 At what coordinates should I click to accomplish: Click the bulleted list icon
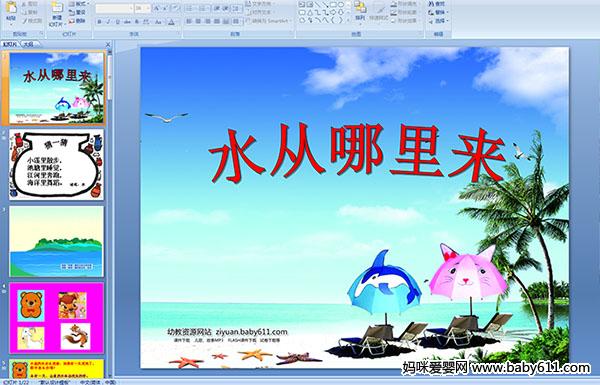click(x=190, y=8)
